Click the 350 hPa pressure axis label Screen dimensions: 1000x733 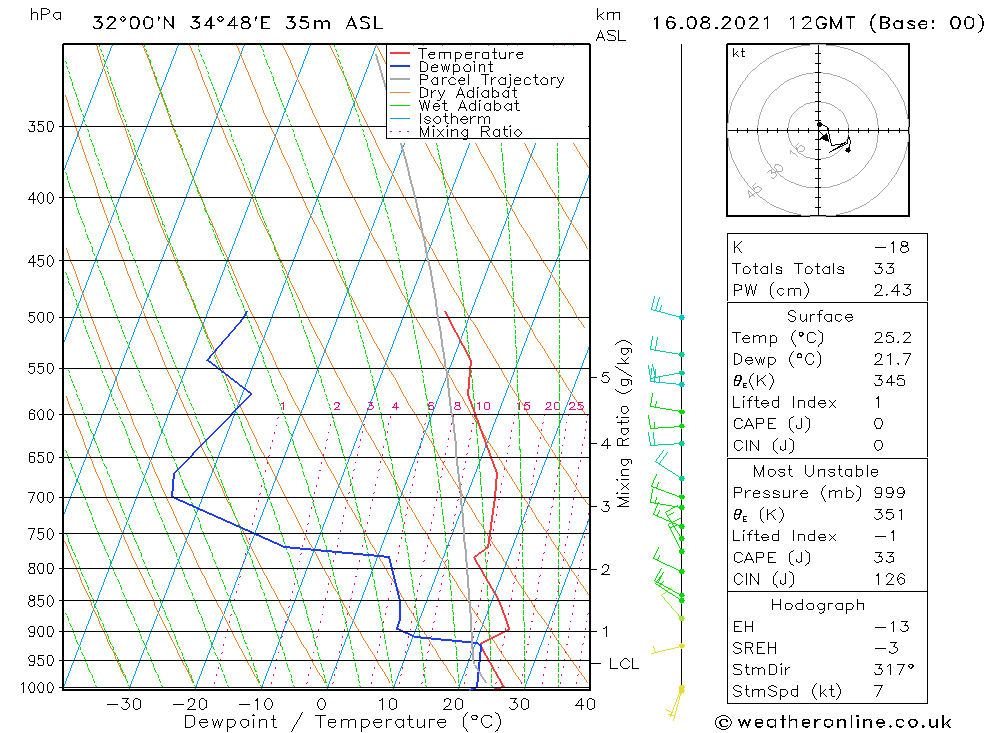[41, 127]
